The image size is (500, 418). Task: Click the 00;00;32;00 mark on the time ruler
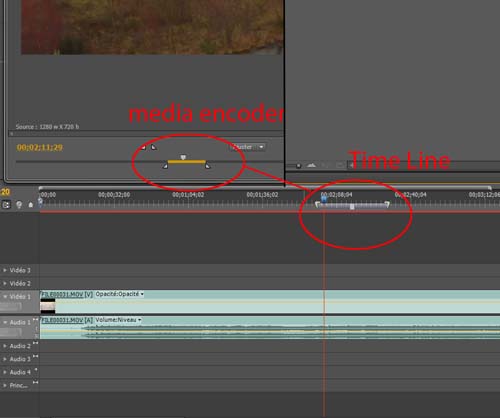coord(114,195)
